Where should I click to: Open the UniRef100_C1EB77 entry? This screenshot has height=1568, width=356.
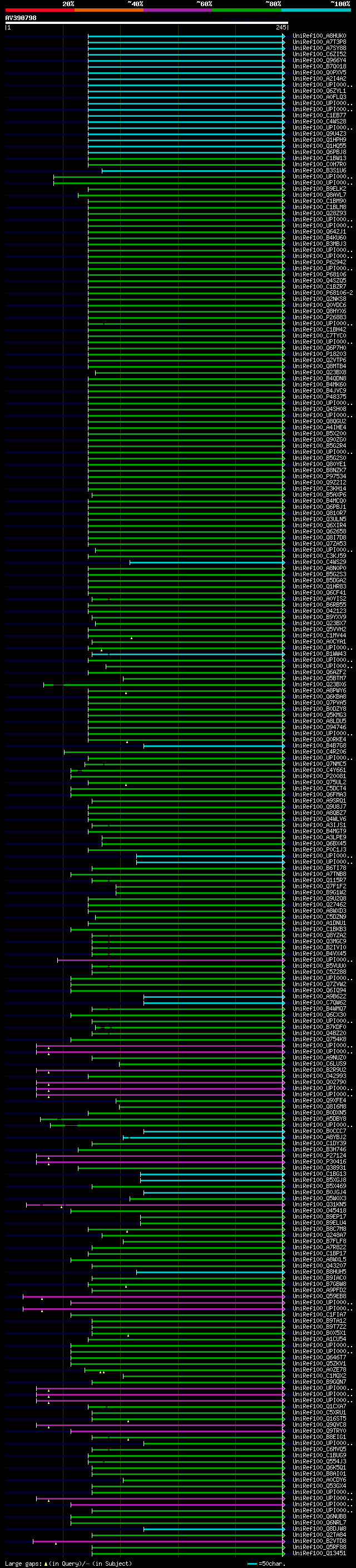coord(319,116)
